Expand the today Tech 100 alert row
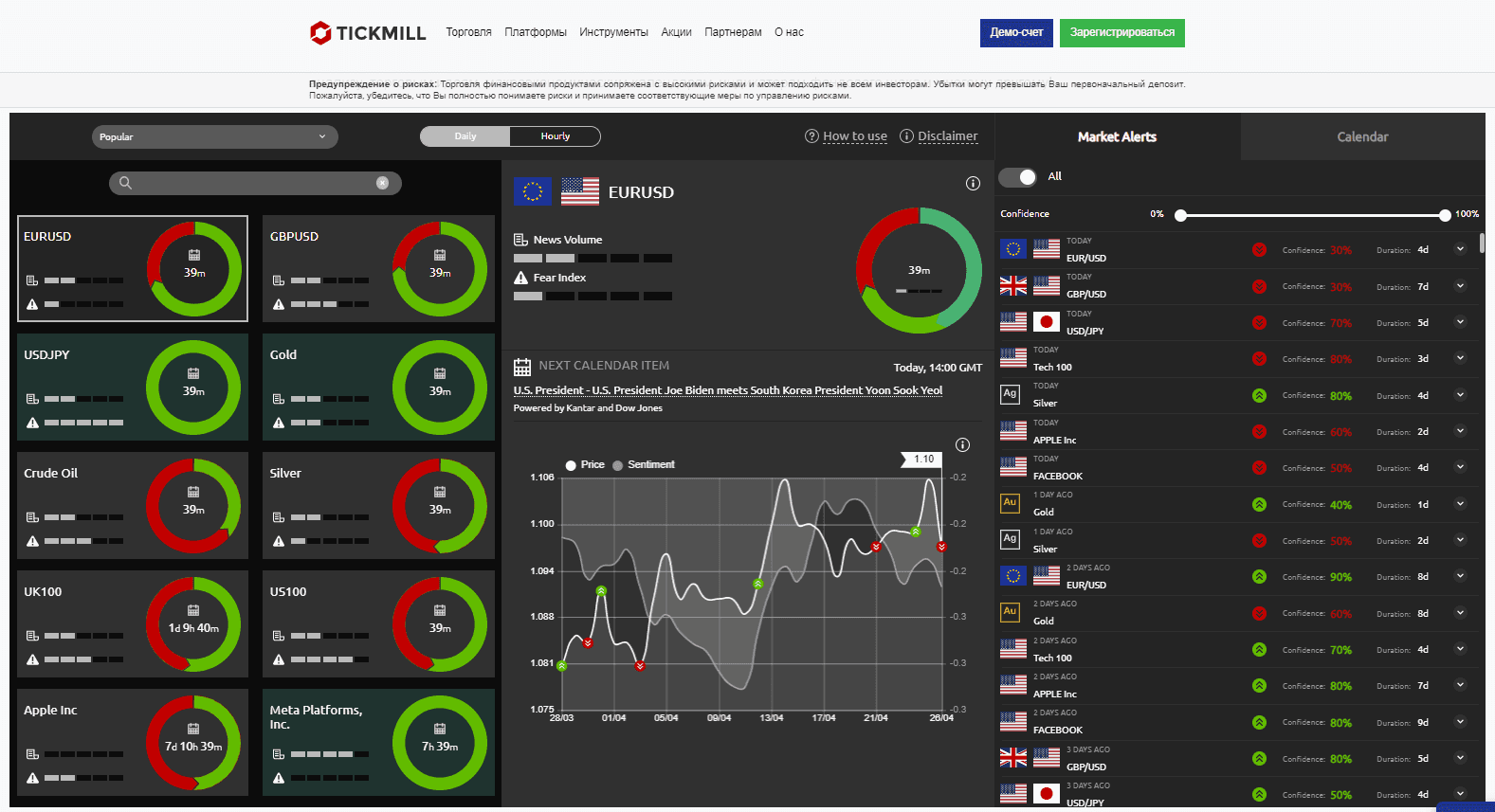Viewport: 1495px width, 812px height. pyautogui.click(x=1460, y=358)
